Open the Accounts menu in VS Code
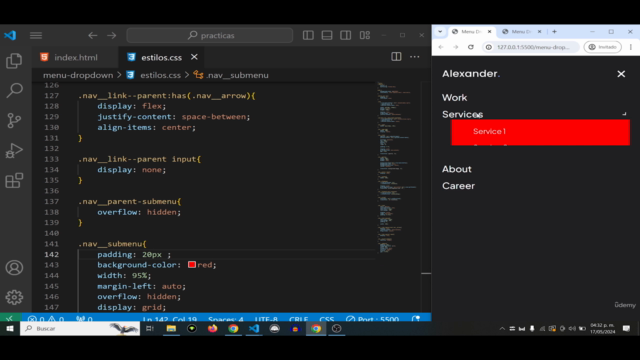640x360 pixels. pos(14,268)
